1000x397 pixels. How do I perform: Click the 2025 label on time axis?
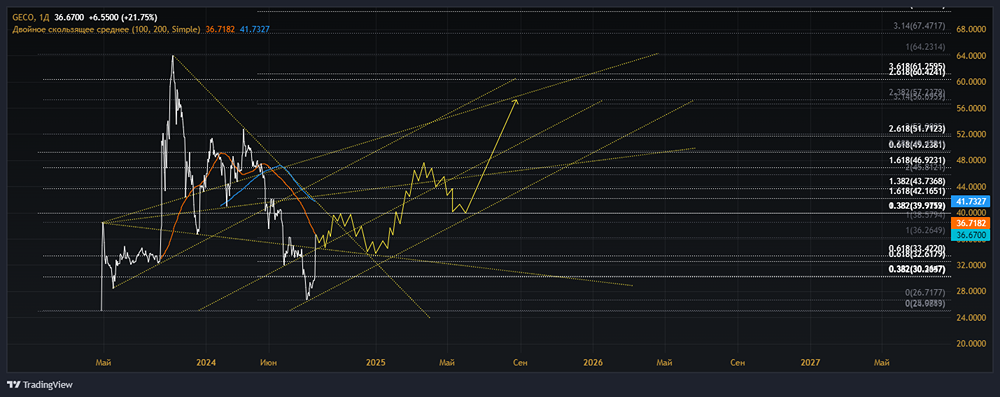click(376, 363)
